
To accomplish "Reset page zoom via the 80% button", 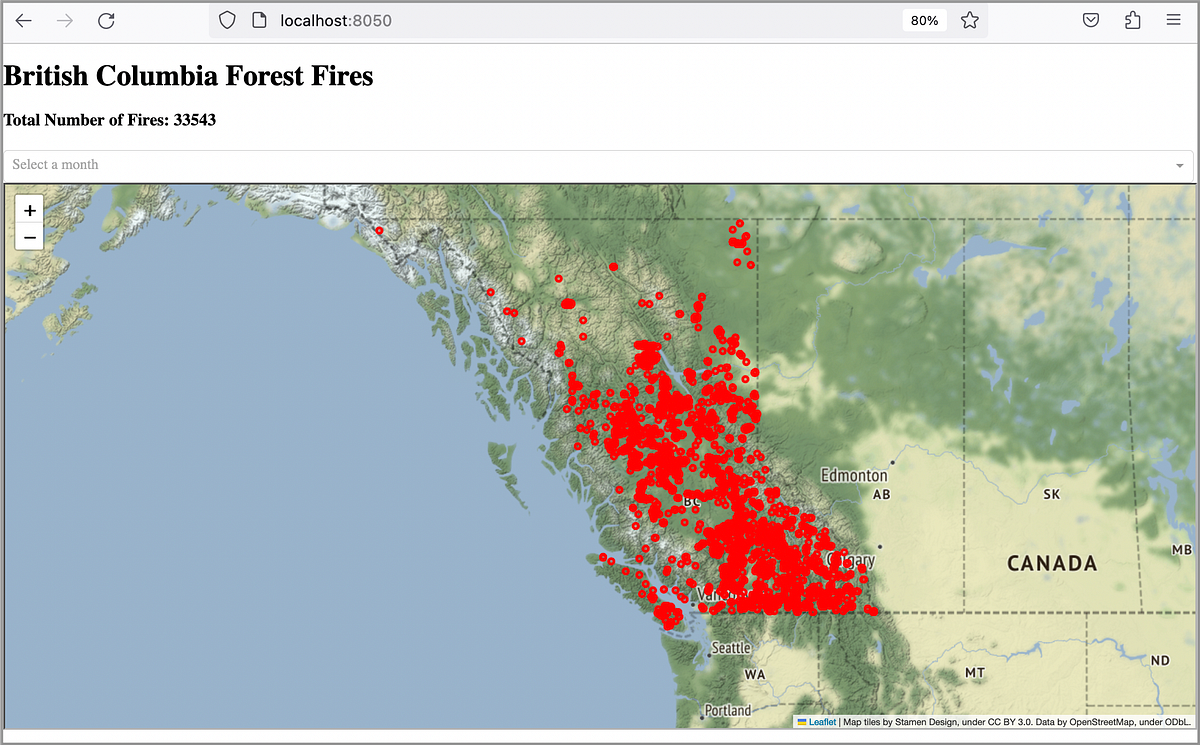I will pyautogui.click(x=923, y=20).
